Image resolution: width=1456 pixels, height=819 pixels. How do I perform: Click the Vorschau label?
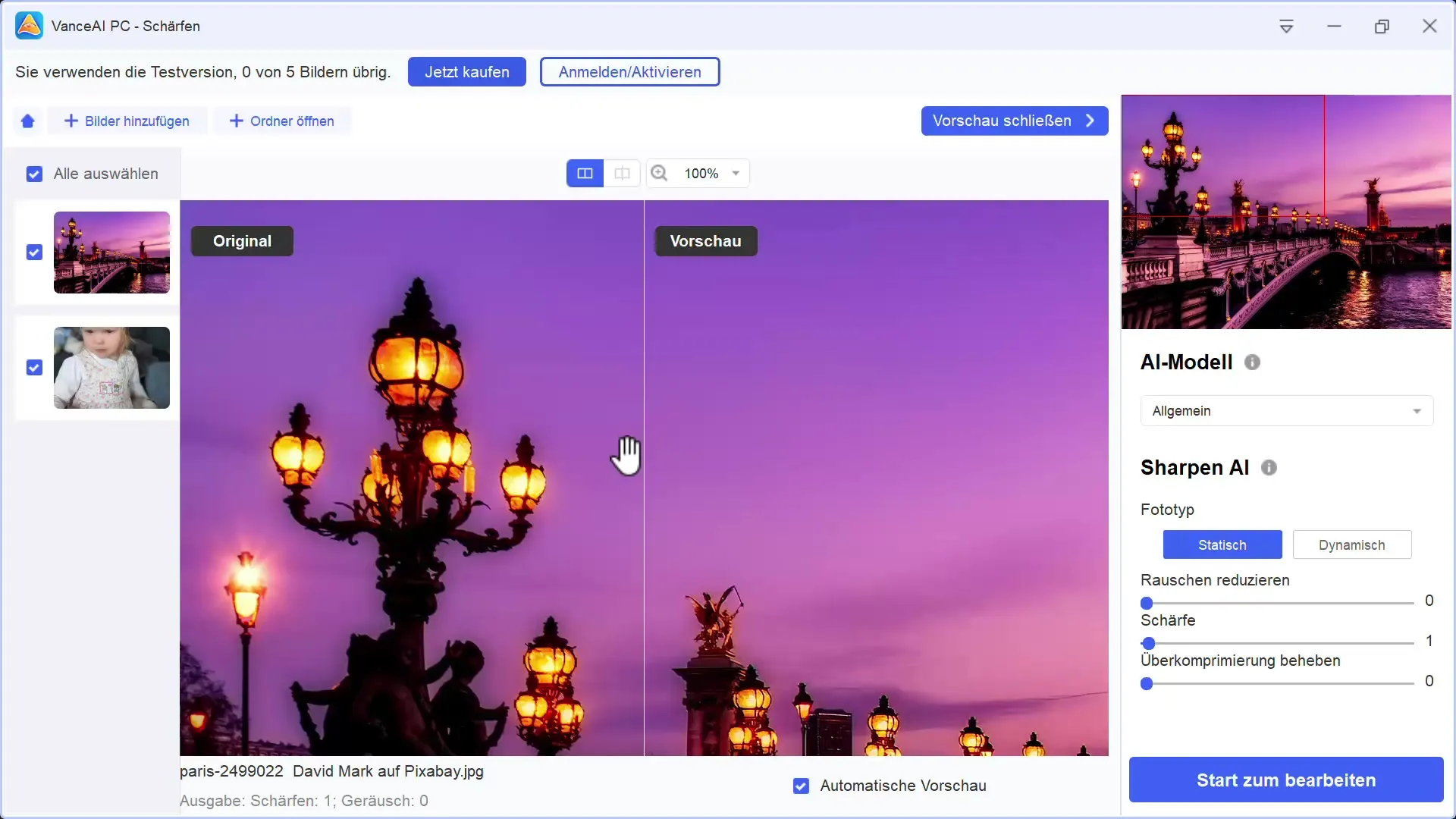[x=706, y=241]
